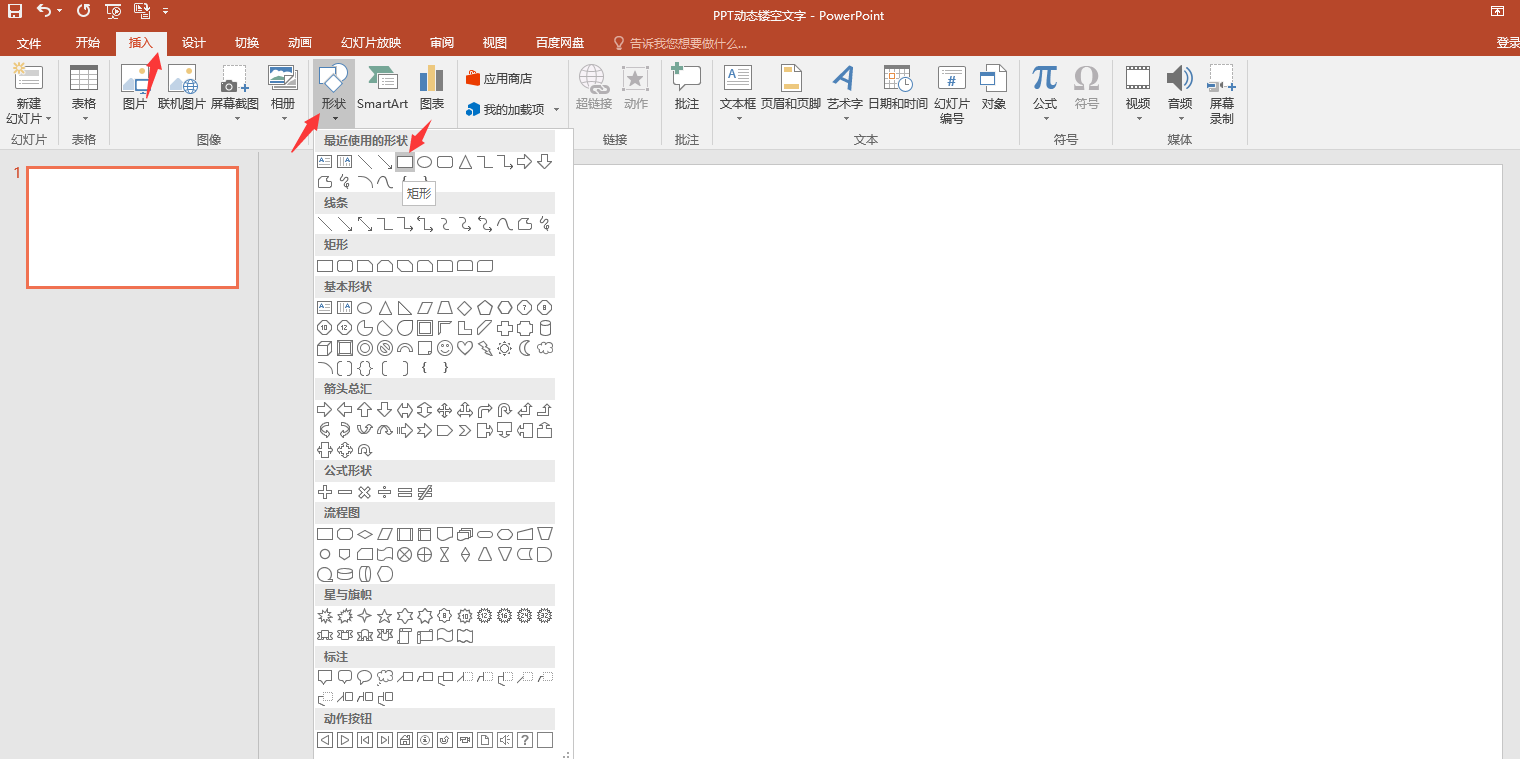Select the donut ring shape
This screenshot has height=759, width=1520.
pyautogui.click(x=365, y=348)
